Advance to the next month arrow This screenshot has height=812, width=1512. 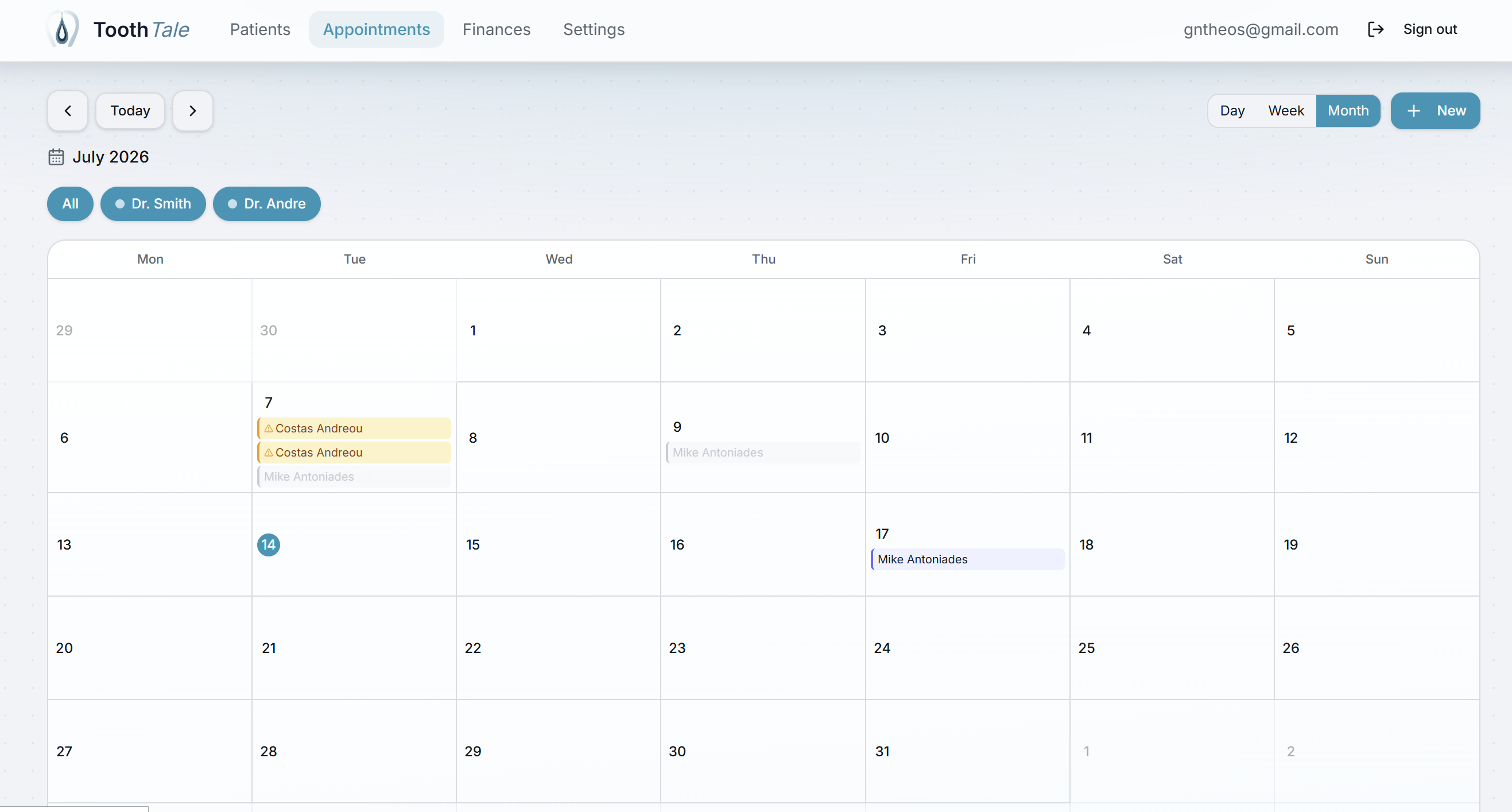coord(192,110)
